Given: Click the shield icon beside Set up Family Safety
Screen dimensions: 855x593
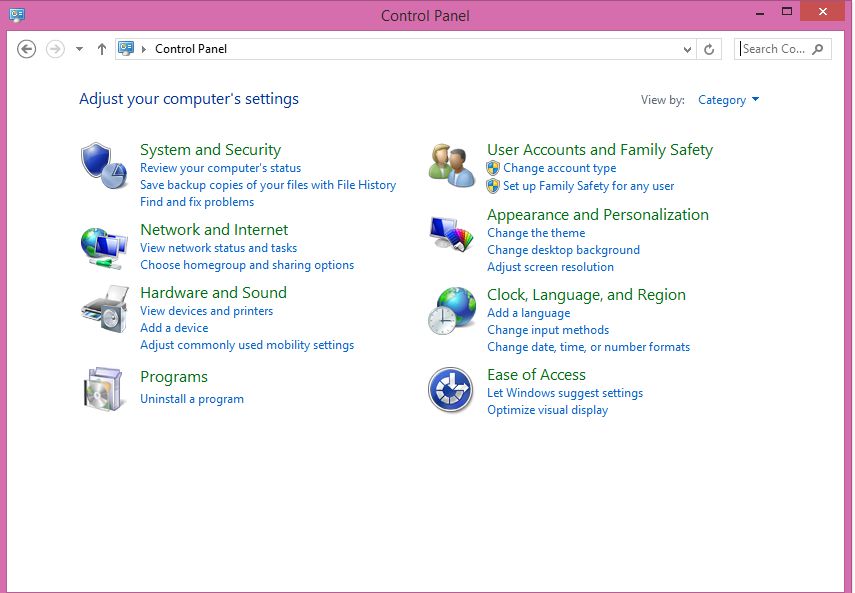Looking at the screenshot, I should tap(493, 186).
